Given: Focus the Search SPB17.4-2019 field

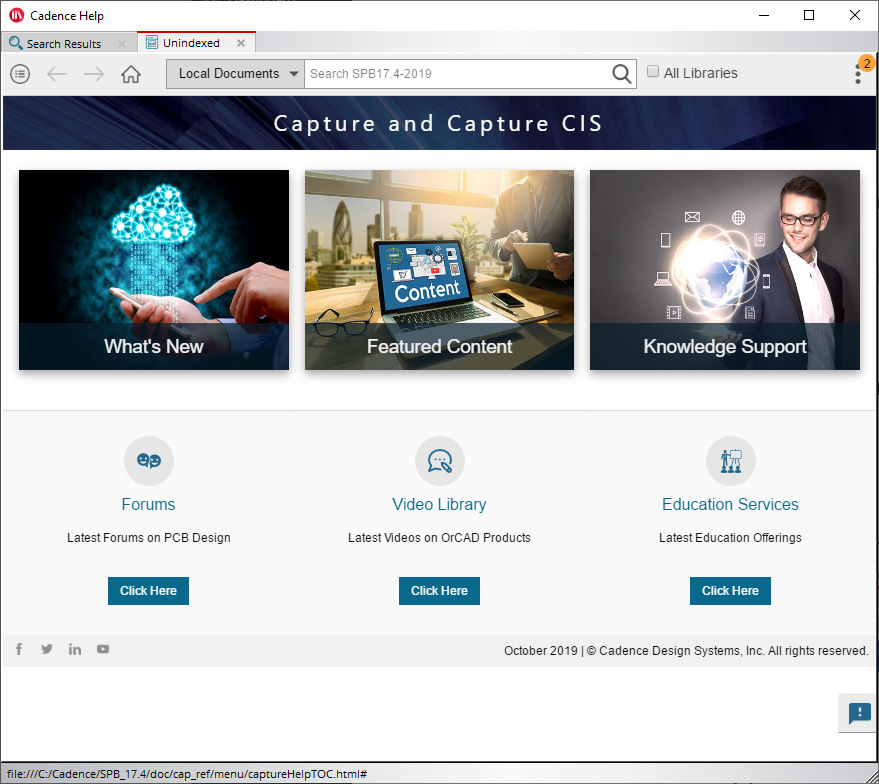Looking at the screenshot, I should (x=457, y=73).
